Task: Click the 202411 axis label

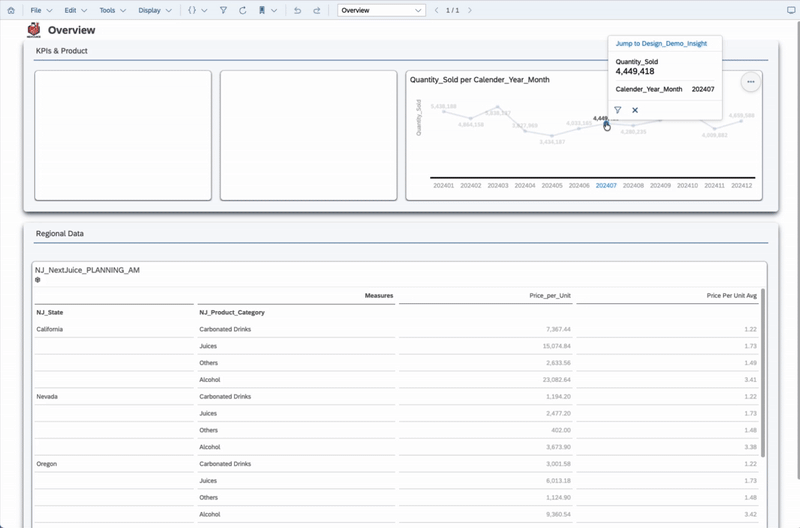Action: click(714, 186)
